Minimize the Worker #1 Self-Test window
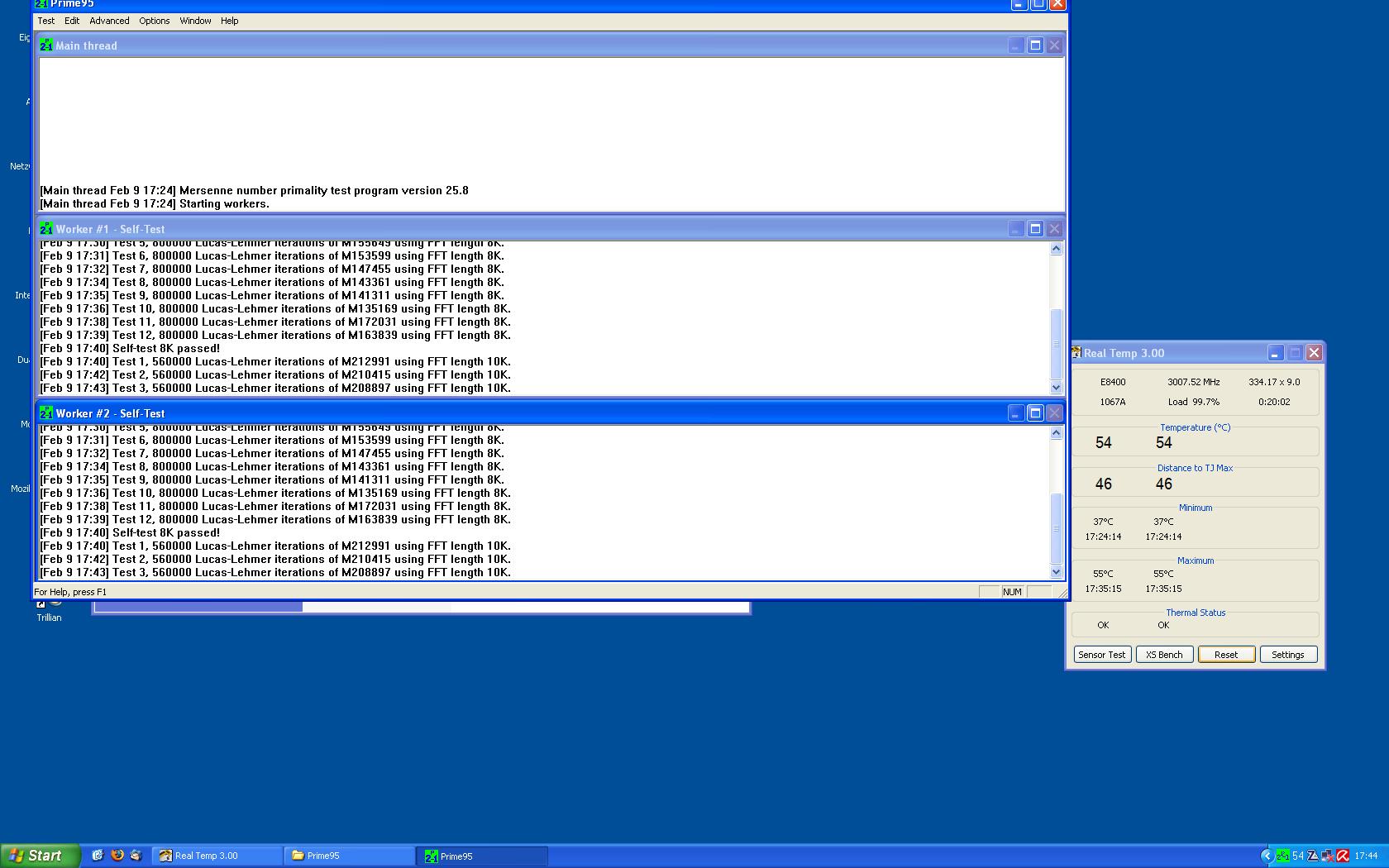1389x868 pixels. coord(1016,229)
